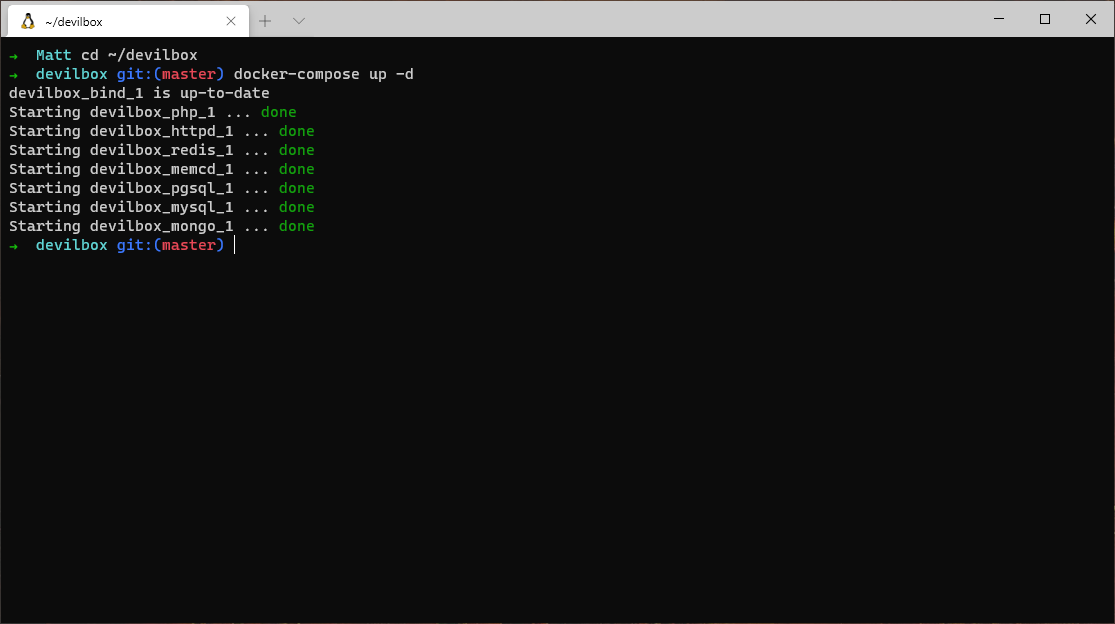The image size is (1115, 624).
Task: Click 'devilbox_bind_1 is up-to-date' line
Action: point(139,93)
